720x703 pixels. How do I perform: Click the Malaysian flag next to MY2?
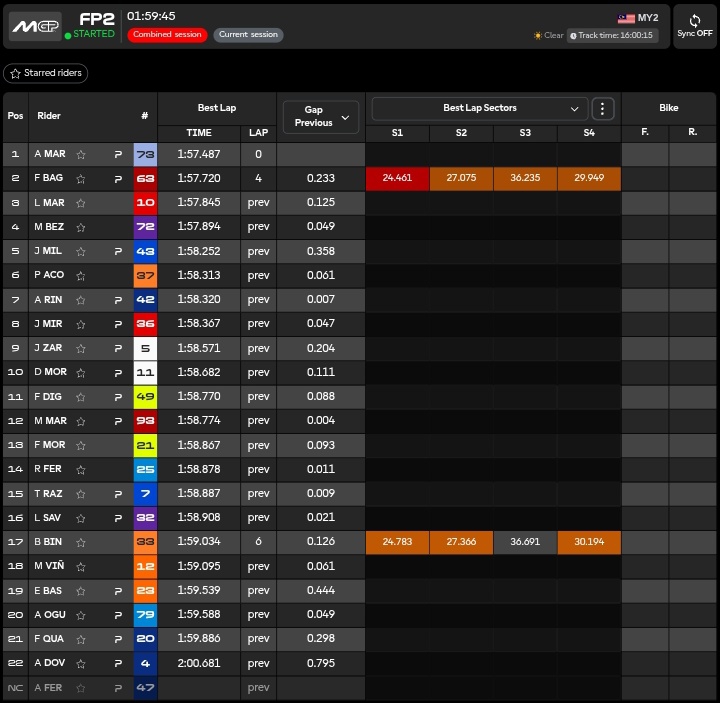[x=627, y=18]
